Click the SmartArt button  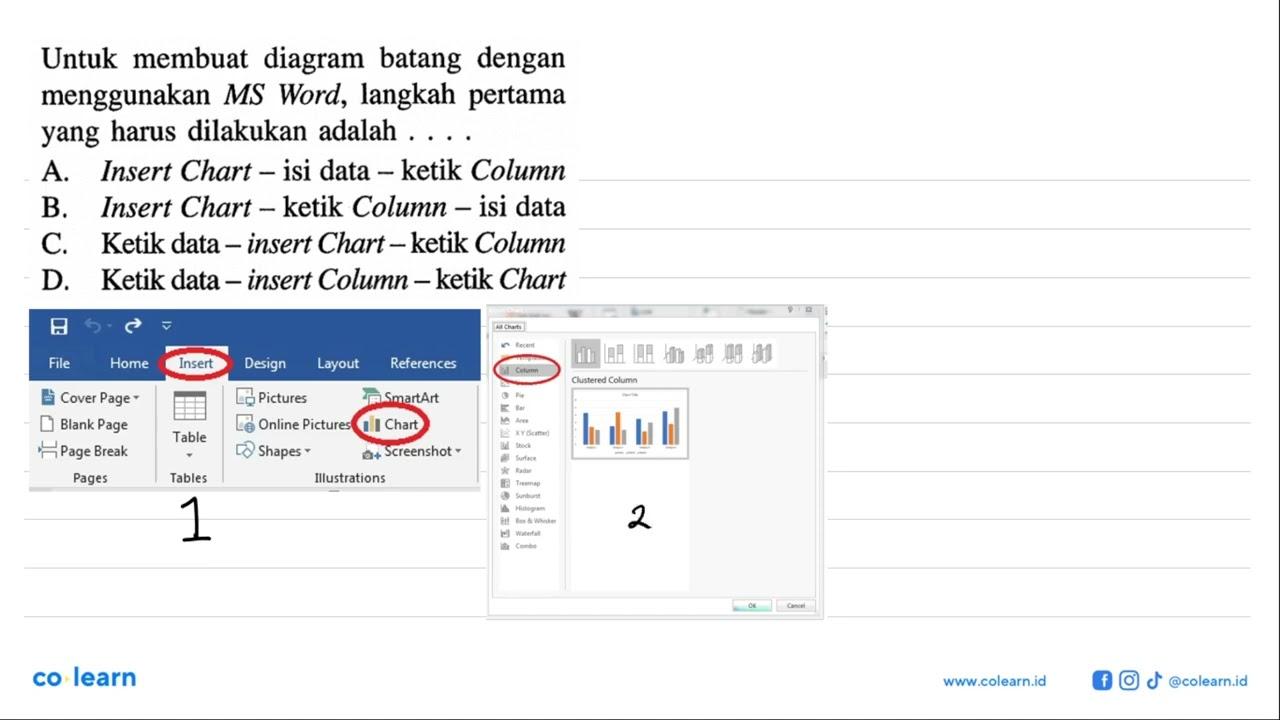click(401, 397)
